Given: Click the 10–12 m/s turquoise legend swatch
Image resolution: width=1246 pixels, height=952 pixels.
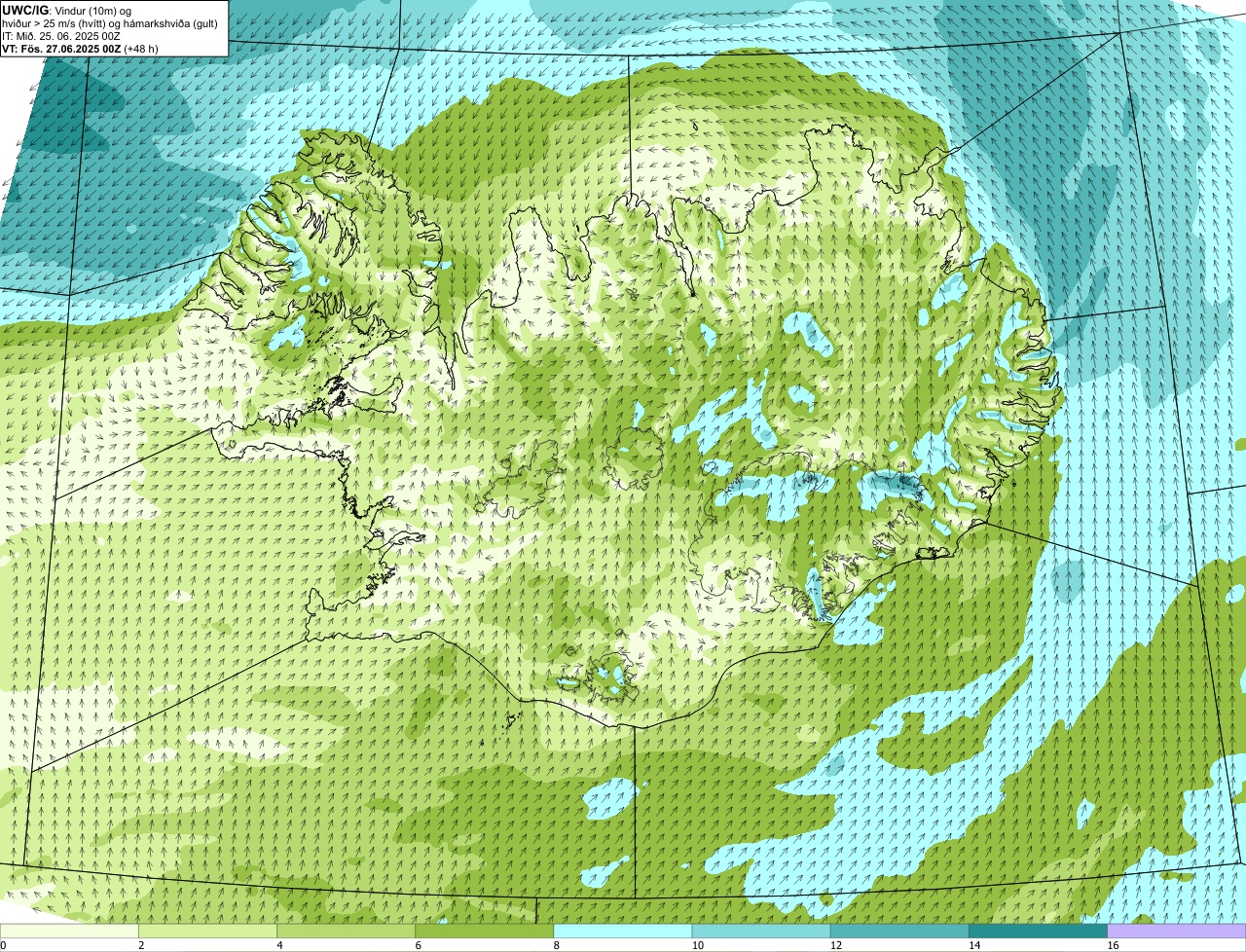Looking at the screenshot, I should tap(761, 932).
